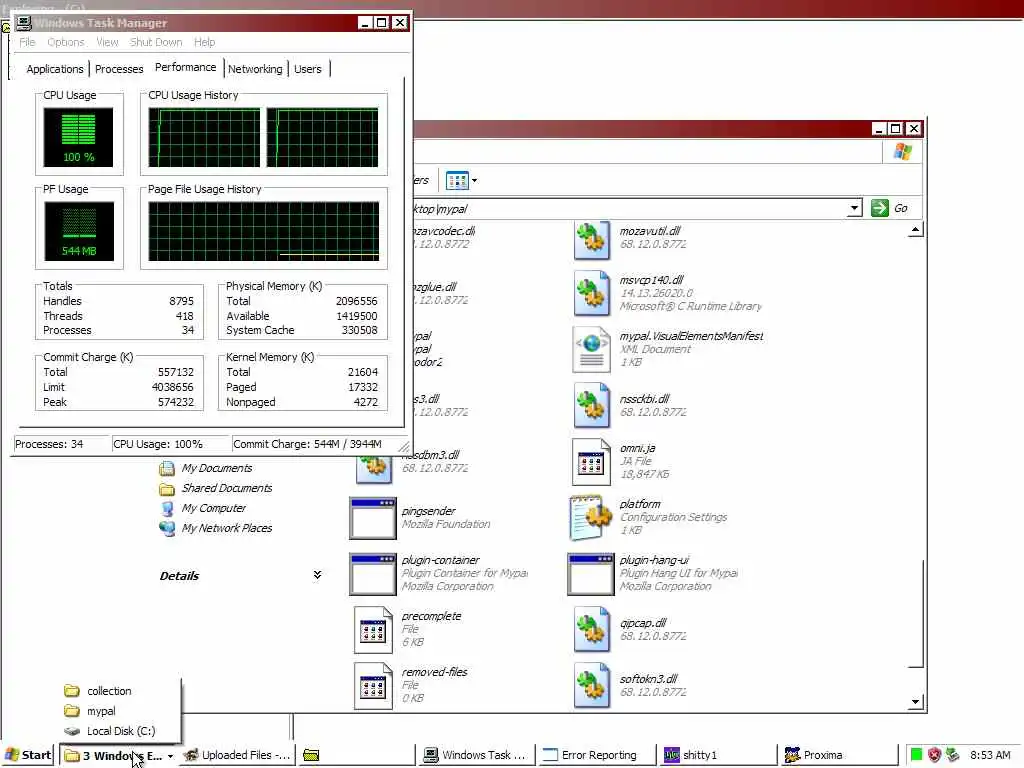This screenshot has height=768, width=1024.
Task: Switch to Uploaded Files taskbar button
Action: tap(237, 755)
